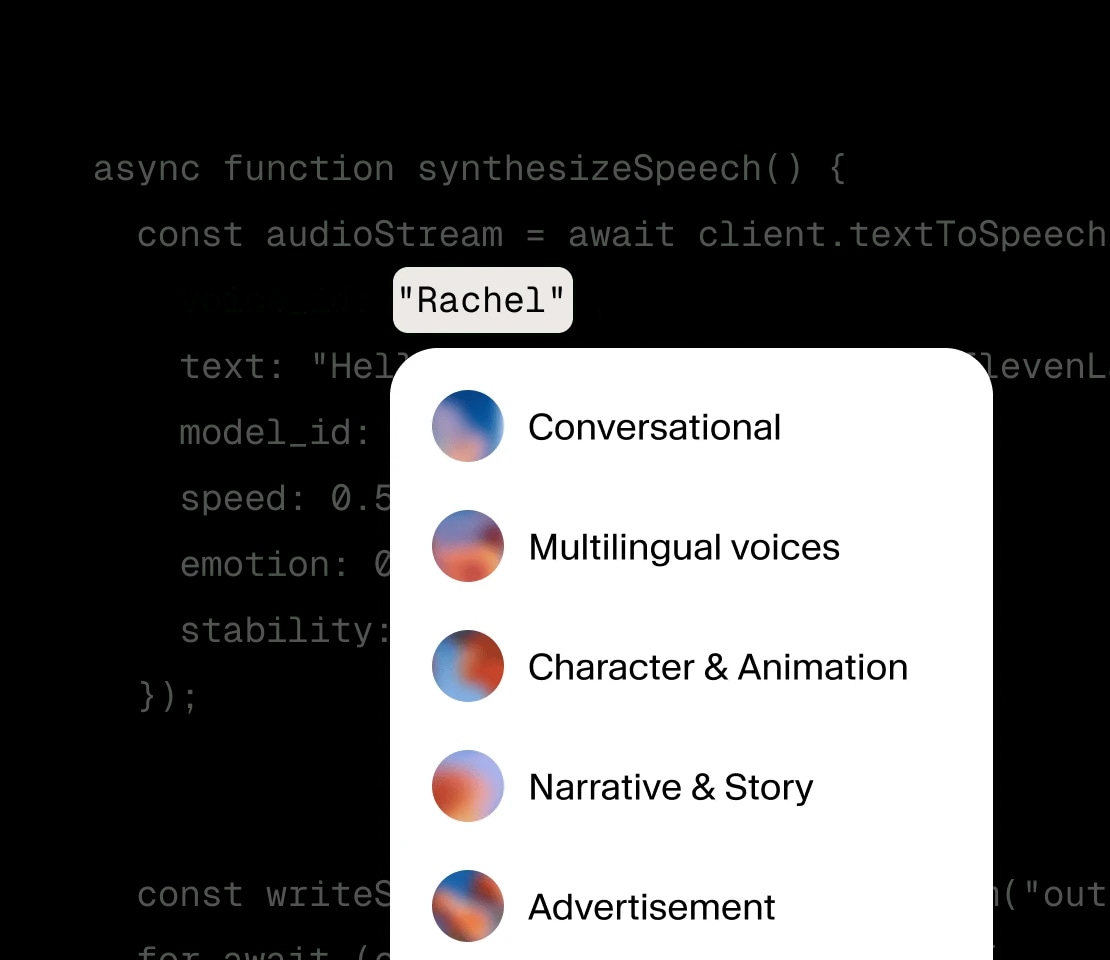Open the "Rachel" voice dropdown
Viewport: 1110px width, 960px height.
[482, 300]
